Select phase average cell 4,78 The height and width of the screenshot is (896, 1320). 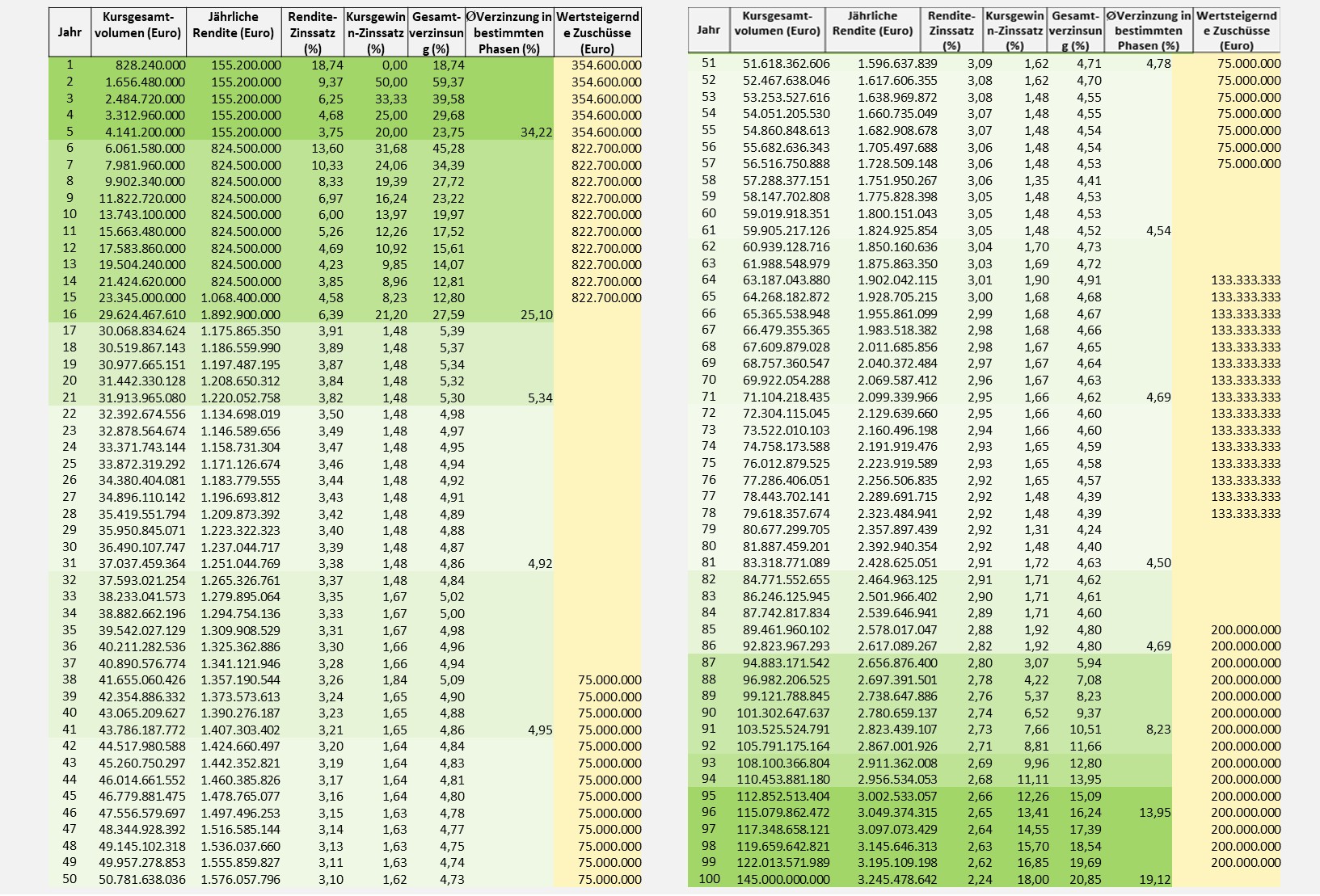[x=1158, y=64]
